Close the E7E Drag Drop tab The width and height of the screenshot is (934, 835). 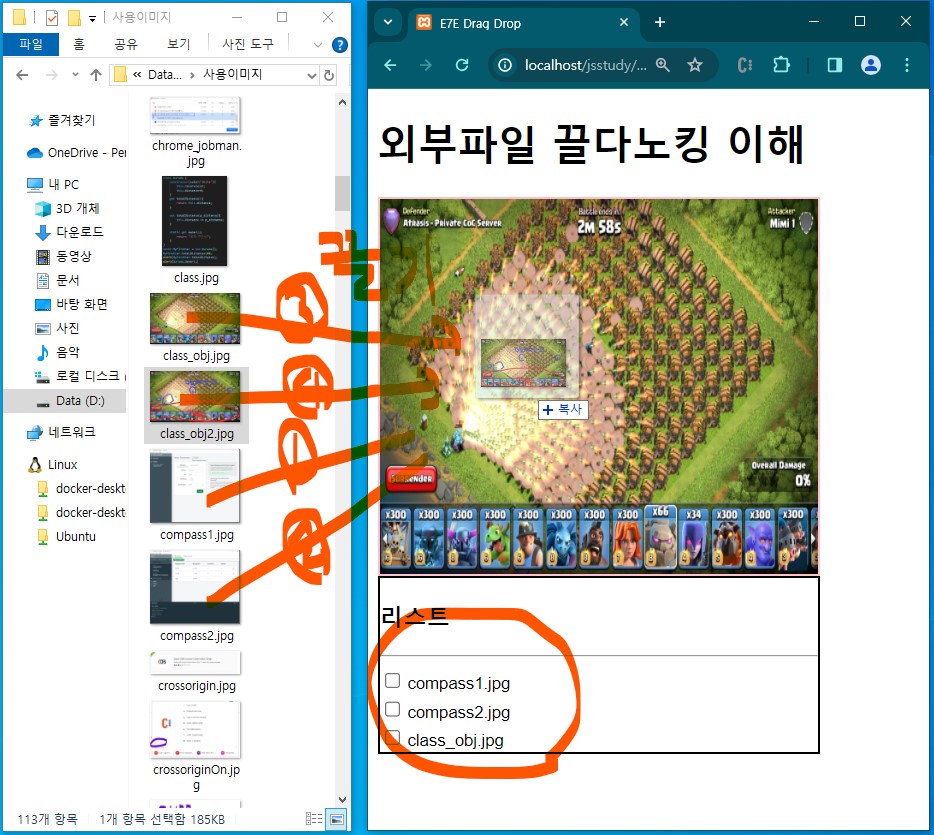coord(624,23)
